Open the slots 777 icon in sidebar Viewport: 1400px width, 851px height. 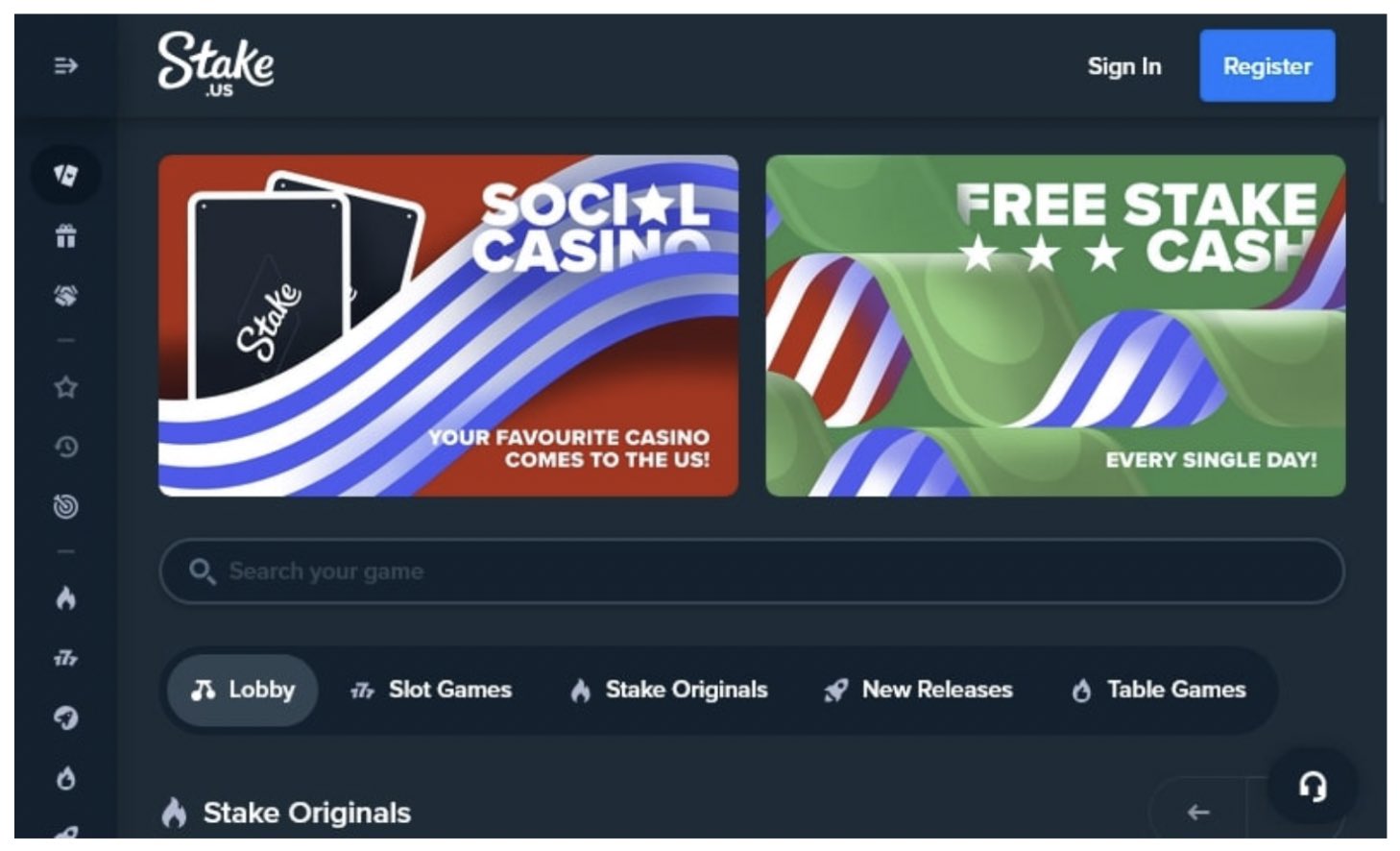click(65, 658)
